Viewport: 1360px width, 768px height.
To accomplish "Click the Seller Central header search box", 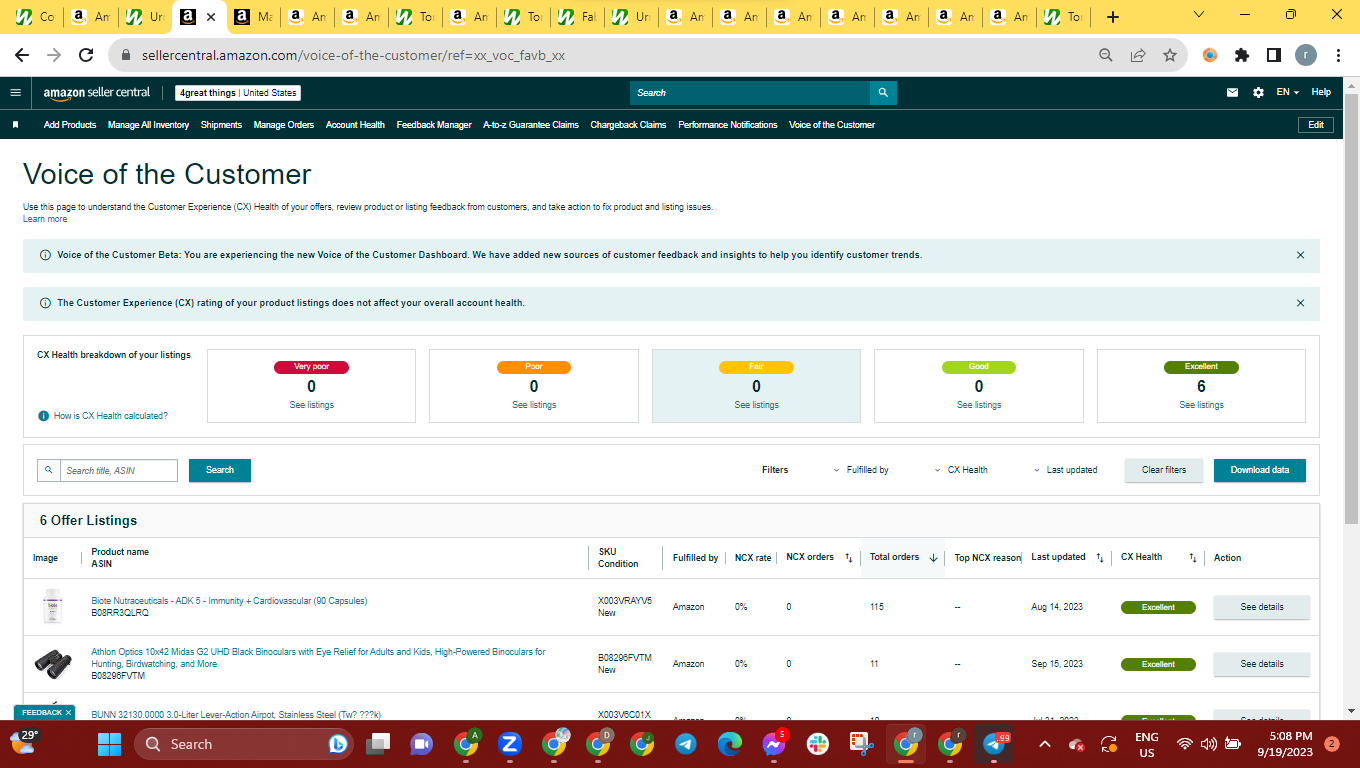I will [x=750, y=93].
